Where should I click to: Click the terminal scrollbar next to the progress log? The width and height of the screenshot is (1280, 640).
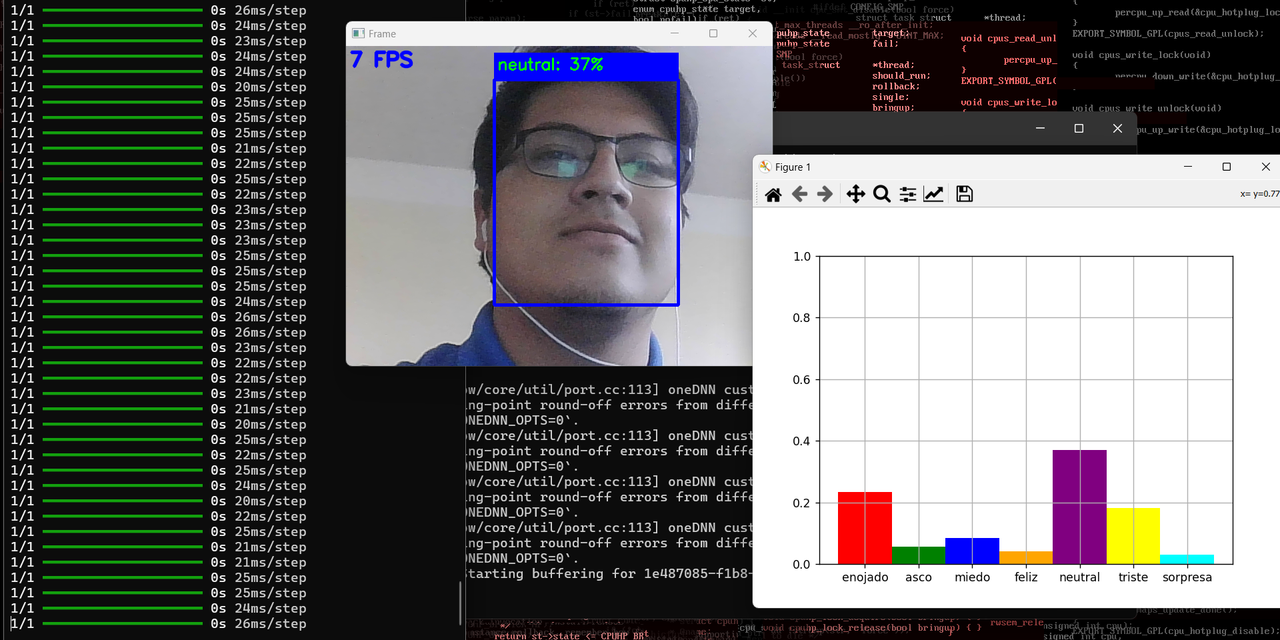tap(460, 602)
